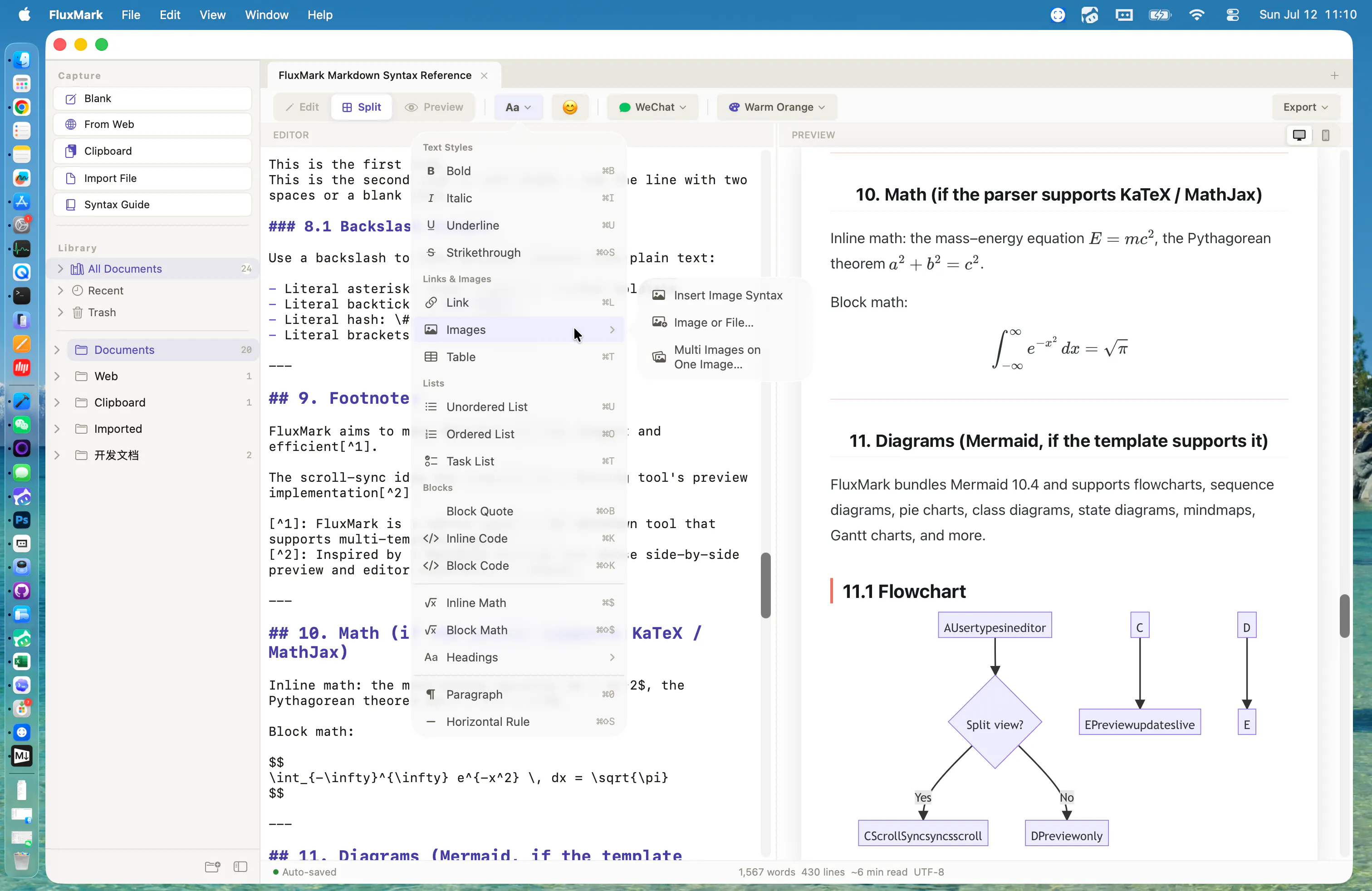This screenshot has height=891, width=1372.
Task: Click the preview vertical scrollbar thumb
Action: tap(1344, 616)
